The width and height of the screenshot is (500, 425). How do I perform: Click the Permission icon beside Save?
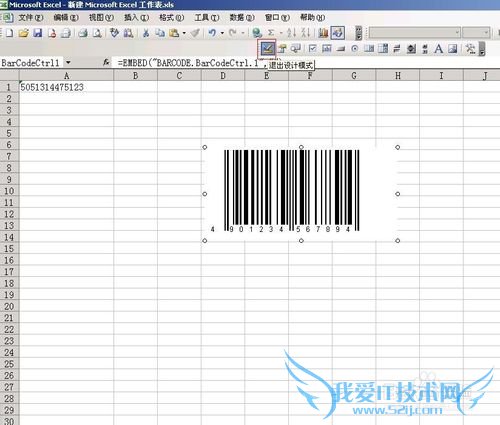pyautogui.click(x=52, y=33)
